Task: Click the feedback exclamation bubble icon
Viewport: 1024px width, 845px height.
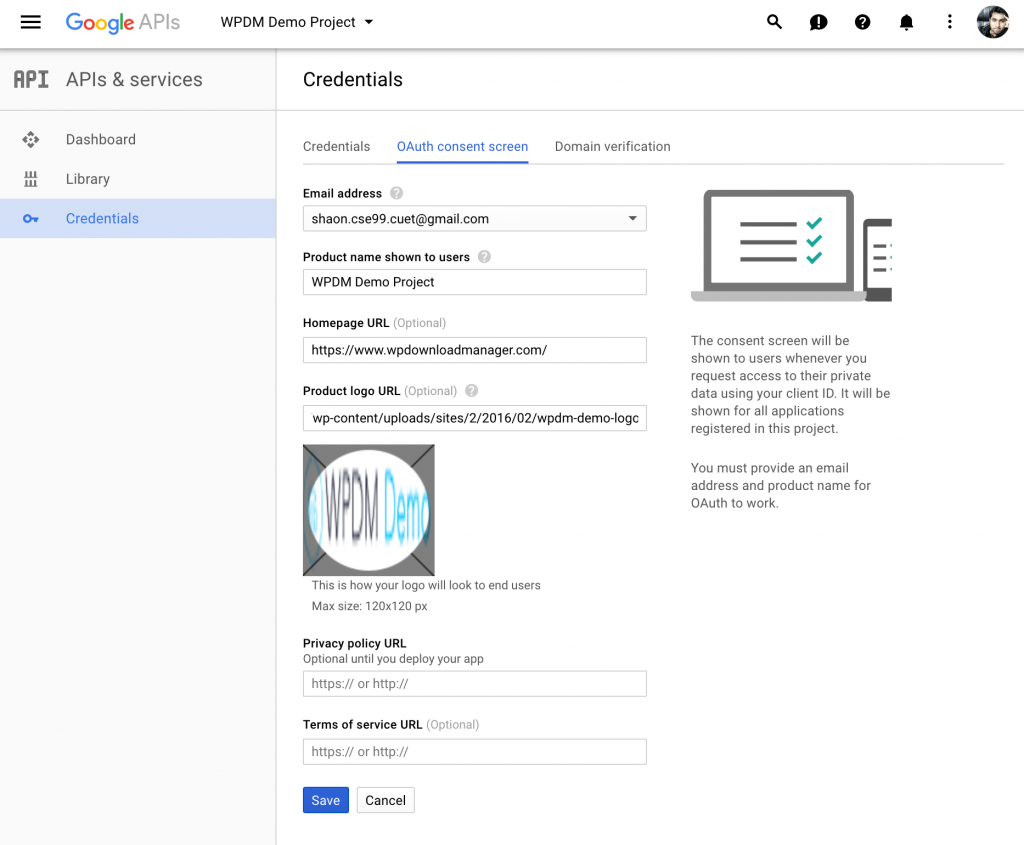Action: [x=818, y=22]
